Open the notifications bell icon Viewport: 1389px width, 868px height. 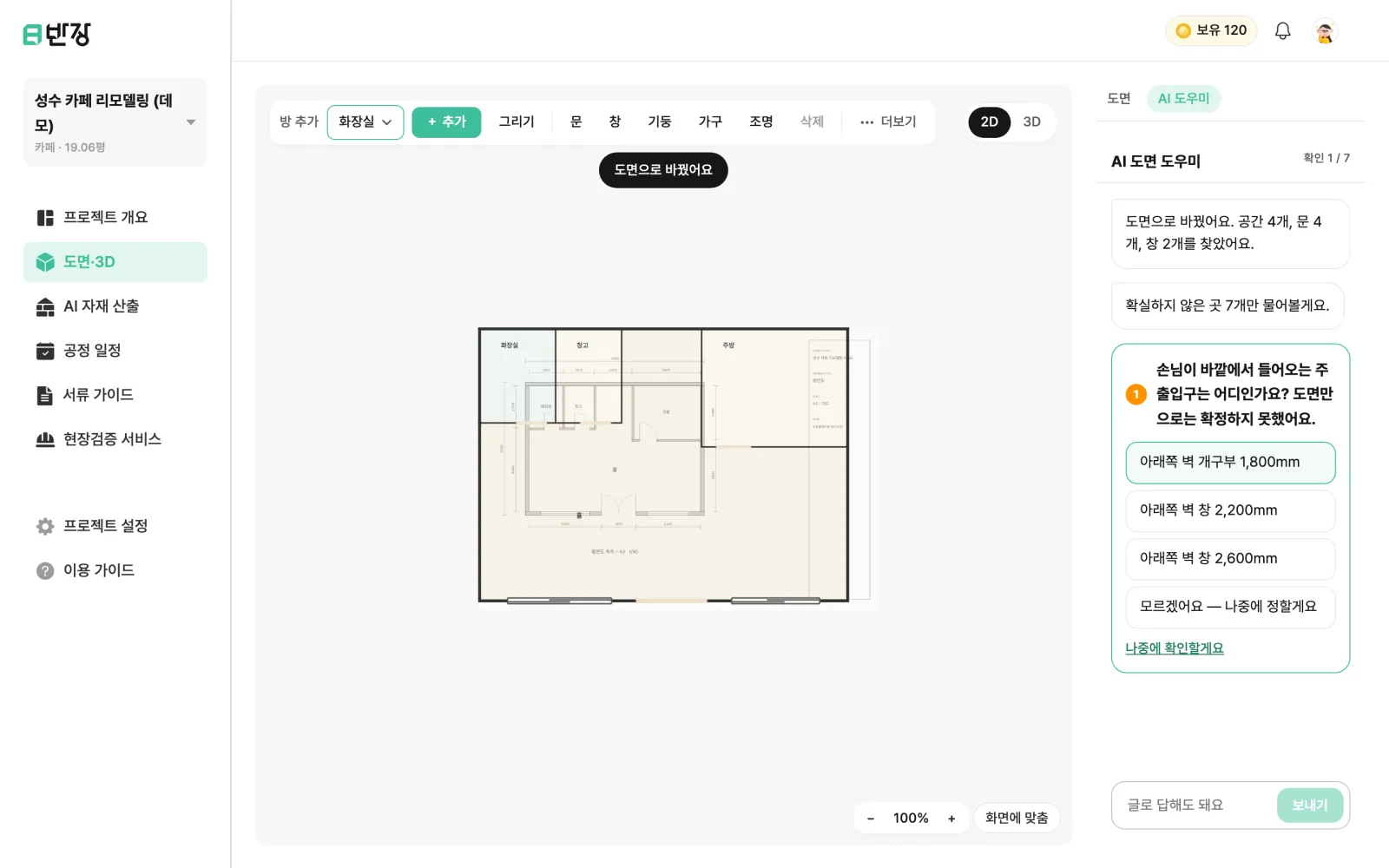pos(1282,31)
